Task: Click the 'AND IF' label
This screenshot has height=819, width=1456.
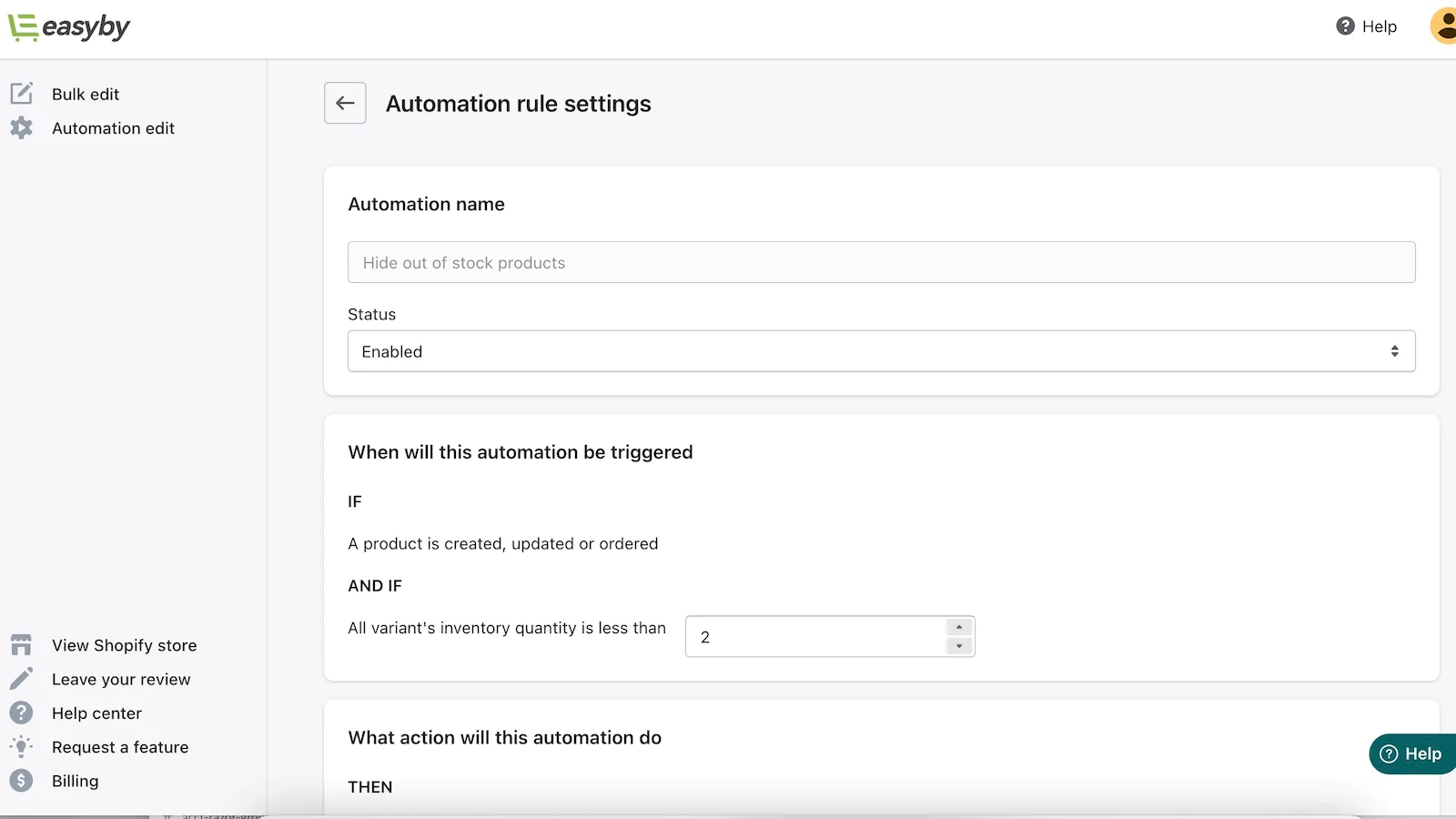Action: (375, 586)
